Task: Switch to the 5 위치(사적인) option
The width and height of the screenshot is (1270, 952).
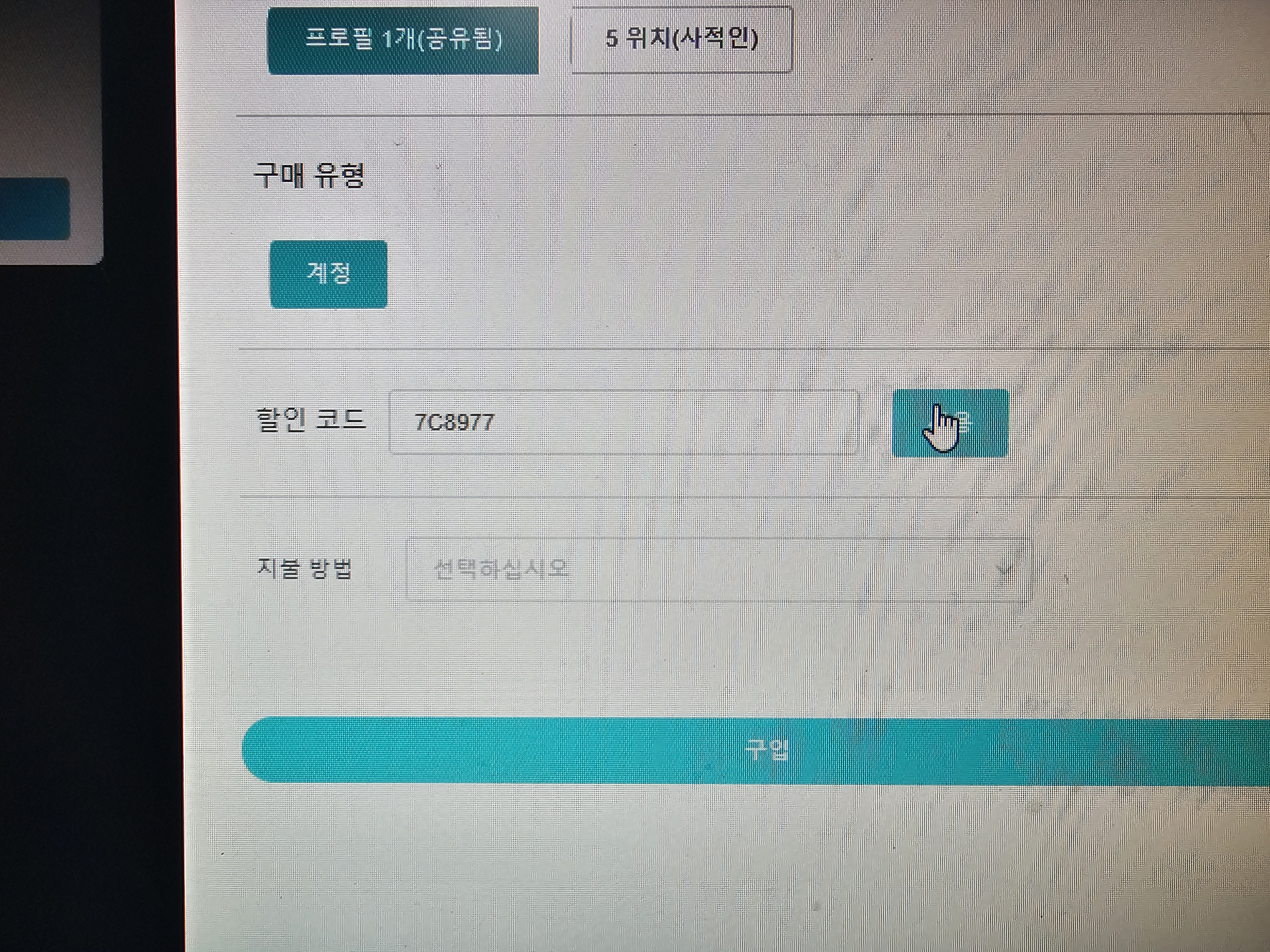Action: pos(682,39)
